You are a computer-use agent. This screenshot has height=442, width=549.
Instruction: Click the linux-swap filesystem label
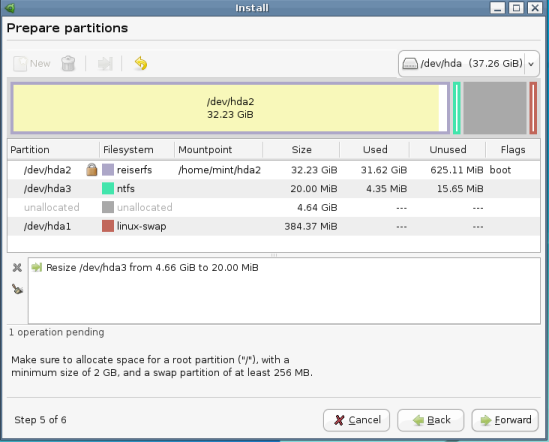(x=141, y=227)
